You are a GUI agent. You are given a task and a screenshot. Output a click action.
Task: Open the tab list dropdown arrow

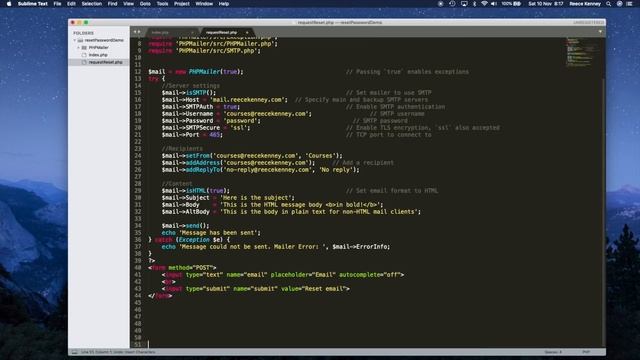(600, 32)
